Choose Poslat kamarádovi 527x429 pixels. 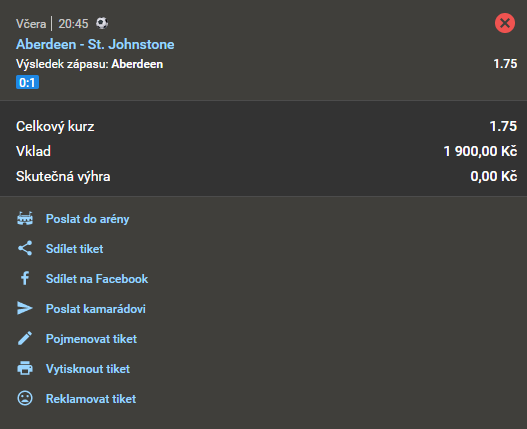tap(96, 309)
